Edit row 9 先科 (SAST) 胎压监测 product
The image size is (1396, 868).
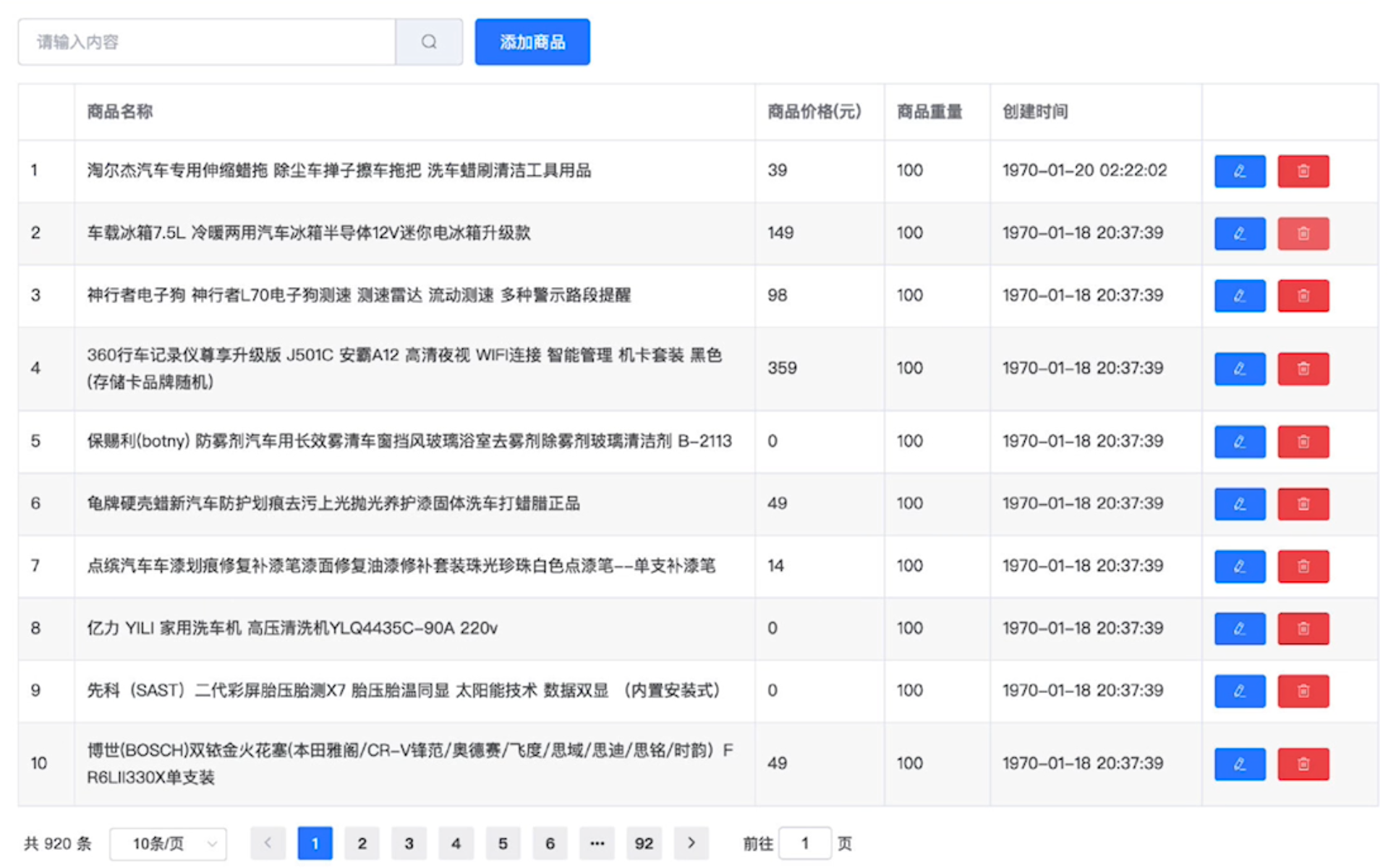tap(1240, 691)
